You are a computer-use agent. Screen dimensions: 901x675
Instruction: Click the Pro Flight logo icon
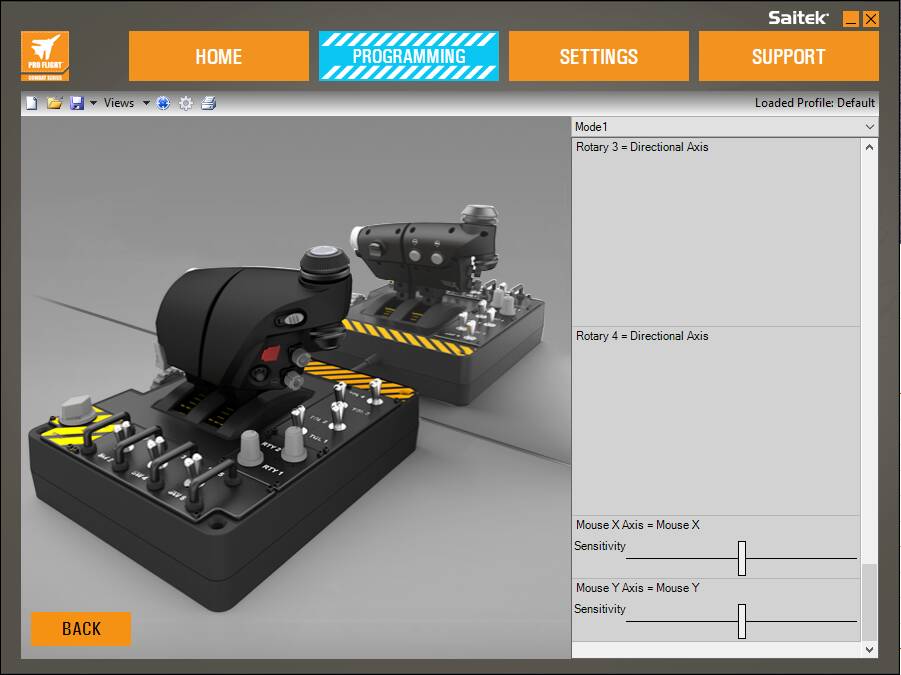point(45,56)
